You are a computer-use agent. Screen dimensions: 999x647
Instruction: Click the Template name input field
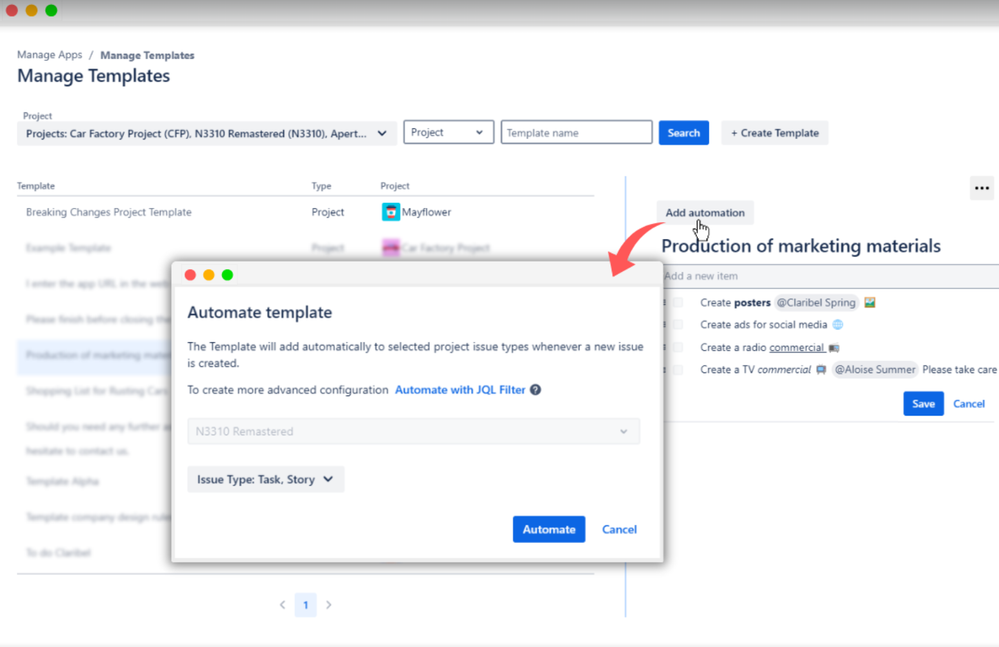tap(576, 132)
